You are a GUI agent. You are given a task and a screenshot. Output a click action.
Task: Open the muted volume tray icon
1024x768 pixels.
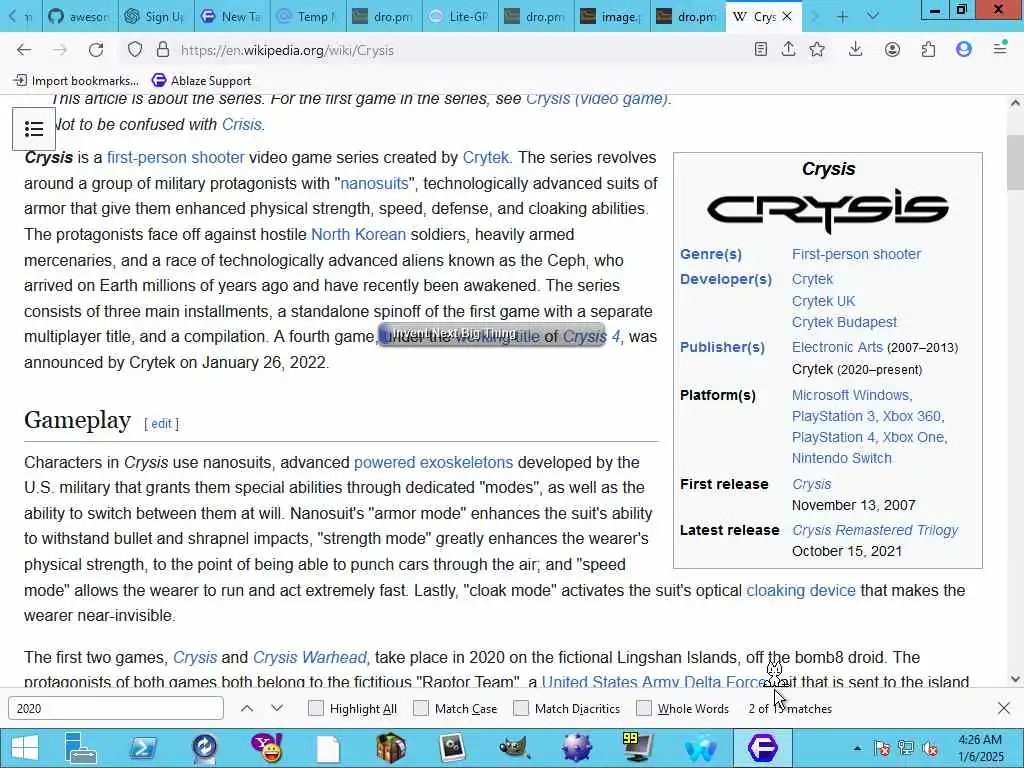(x=930, y=748)
